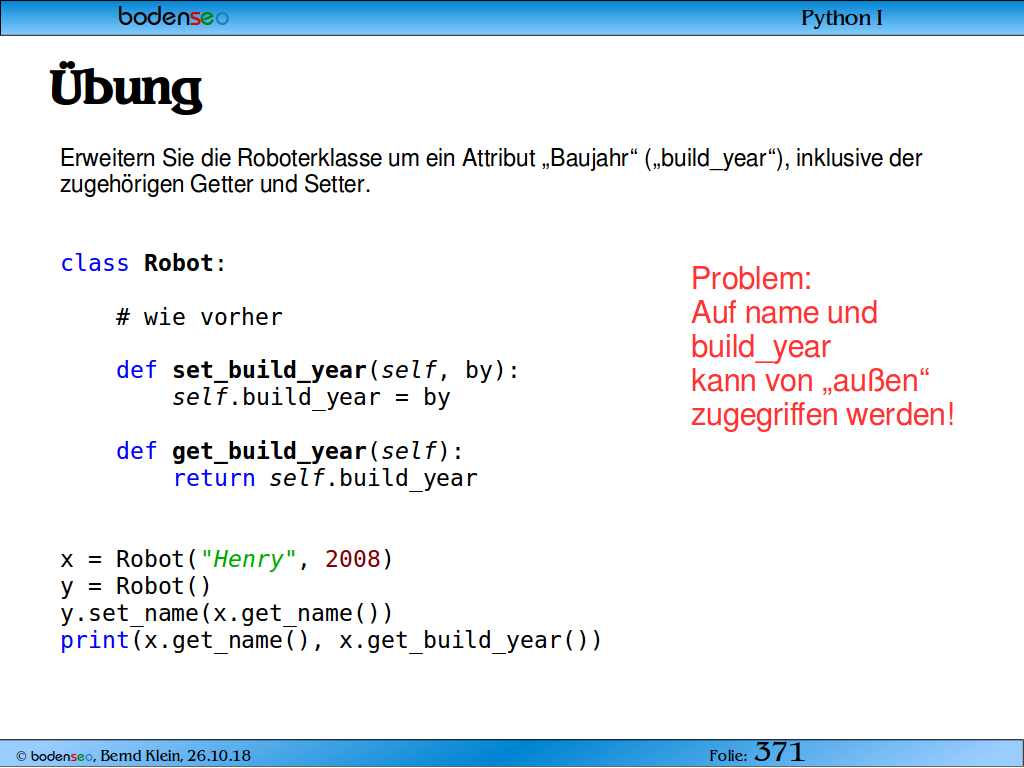
Task: Click the line 'x = Robot("Henry", 2008)'
Action: tap(227, 560)
